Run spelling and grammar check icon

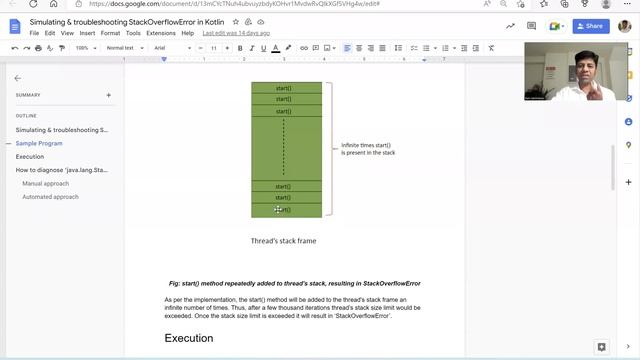[50, 48]
